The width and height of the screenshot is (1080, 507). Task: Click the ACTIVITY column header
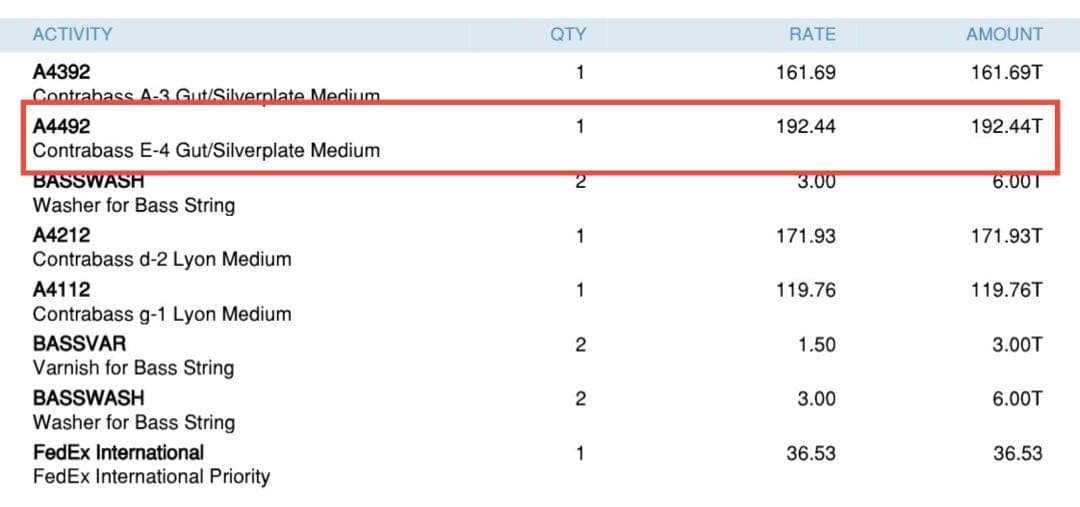pos(72,34)
